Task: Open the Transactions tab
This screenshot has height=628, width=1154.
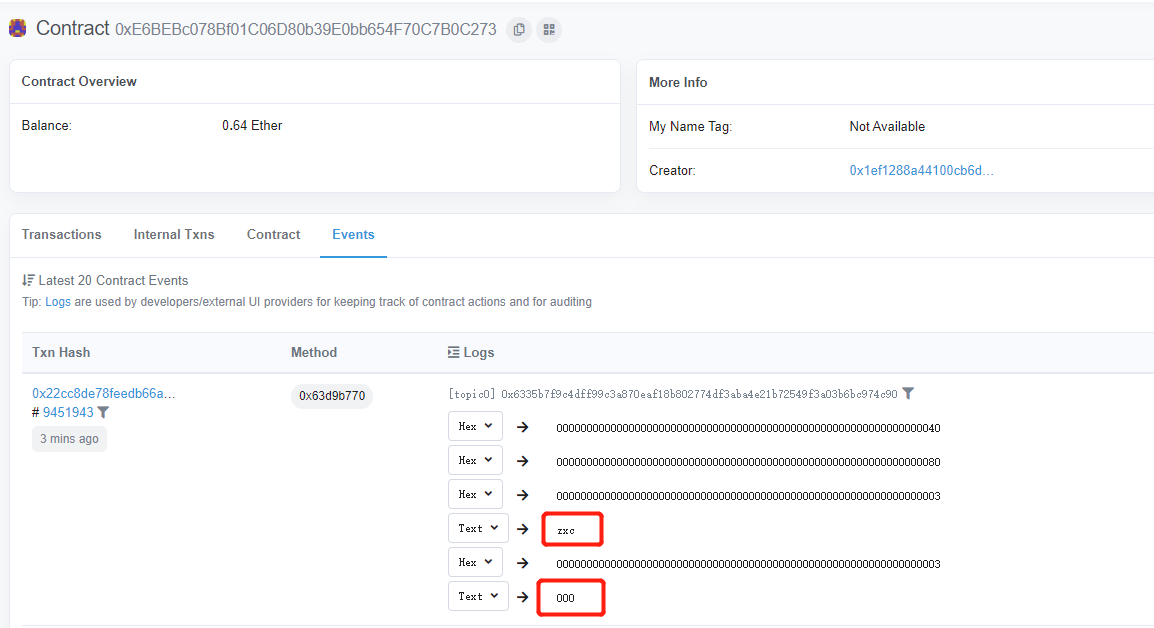Action: tap(62, 234)
